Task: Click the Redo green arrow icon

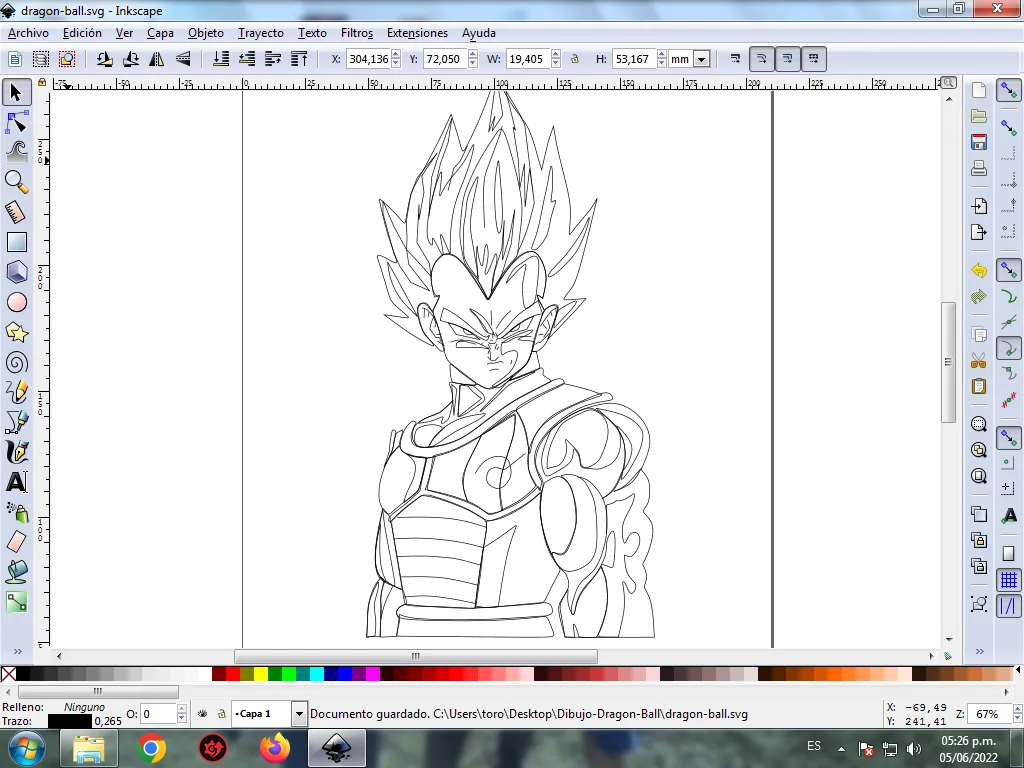Action: tap(978, 296)
